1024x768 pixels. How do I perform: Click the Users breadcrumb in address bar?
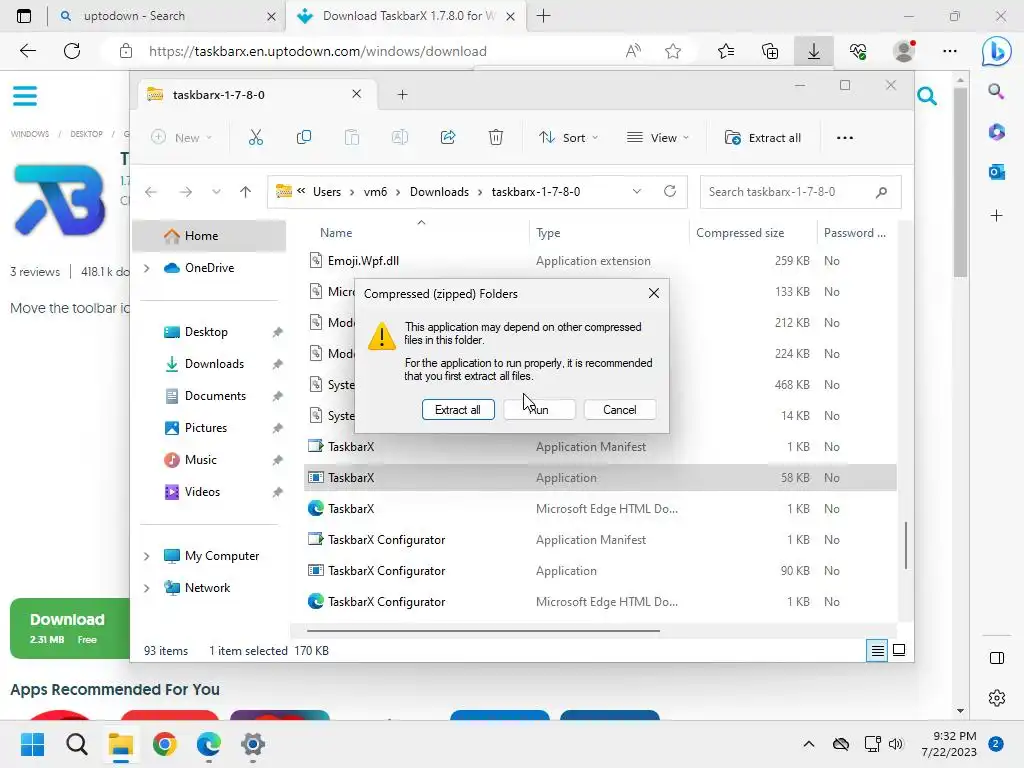pyautogui.click(x=327, y=192)
